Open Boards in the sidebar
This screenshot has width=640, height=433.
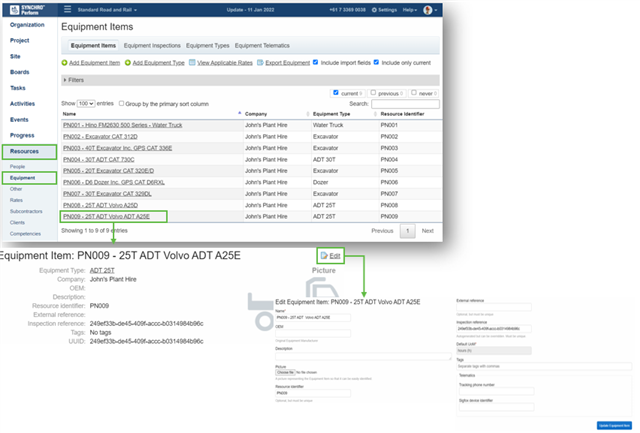coord(20,72)
